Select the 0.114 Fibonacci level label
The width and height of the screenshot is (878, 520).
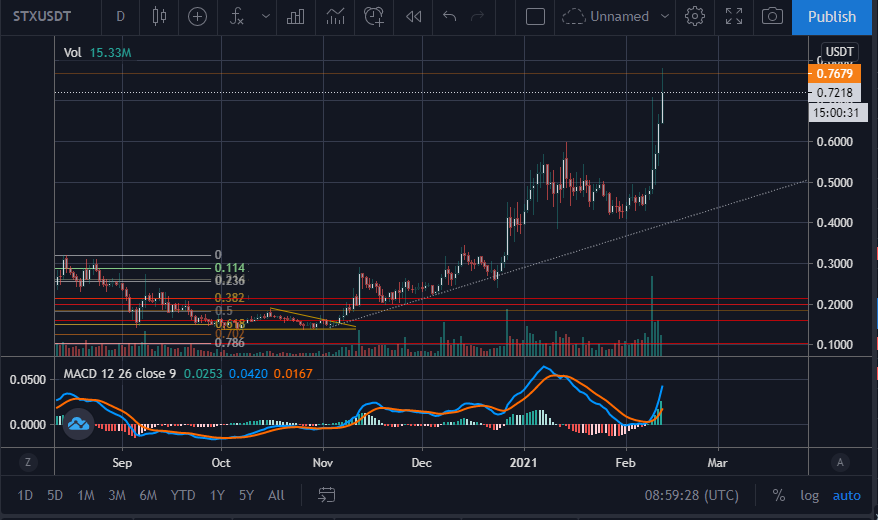pos(230,268)
